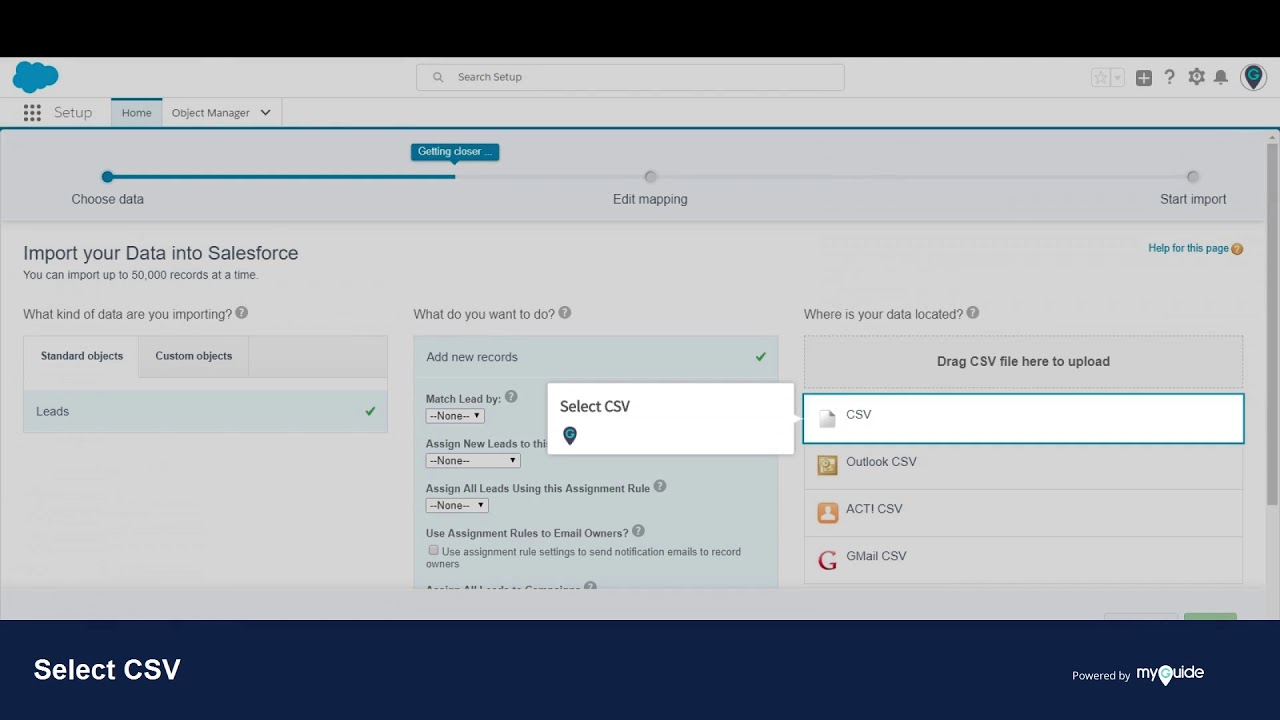
Task: Open the Object Manager tab
Action: (x=210, y=113)
